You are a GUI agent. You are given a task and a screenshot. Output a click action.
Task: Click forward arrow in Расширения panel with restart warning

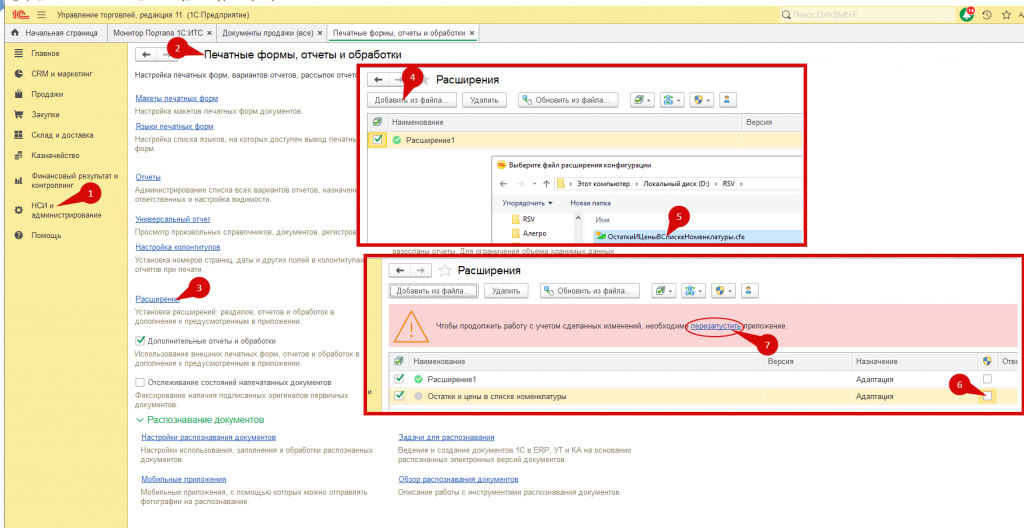pos(421,270)
